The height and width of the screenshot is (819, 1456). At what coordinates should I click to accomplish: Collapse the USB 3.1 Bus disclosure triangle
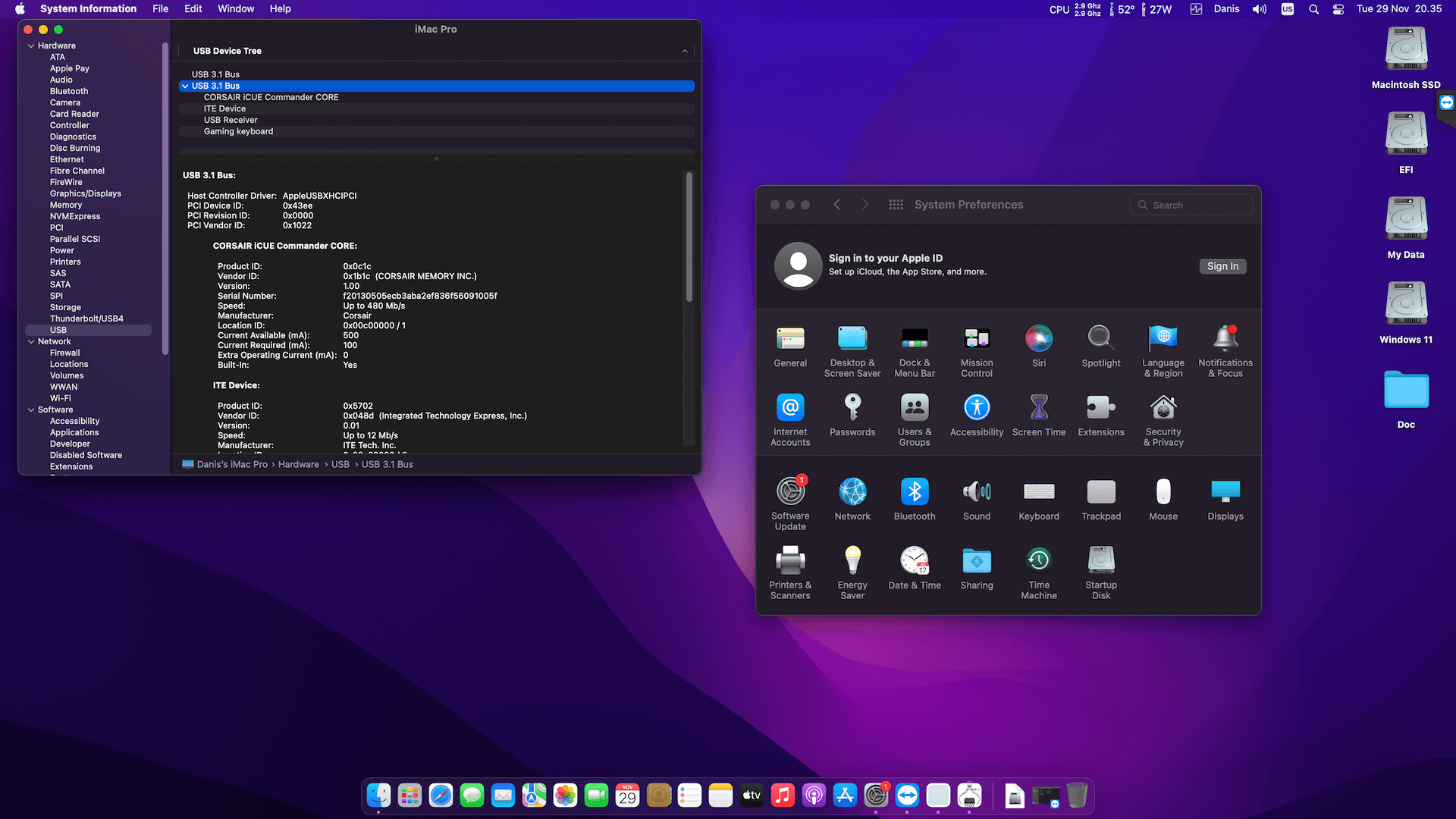point(185,86)
